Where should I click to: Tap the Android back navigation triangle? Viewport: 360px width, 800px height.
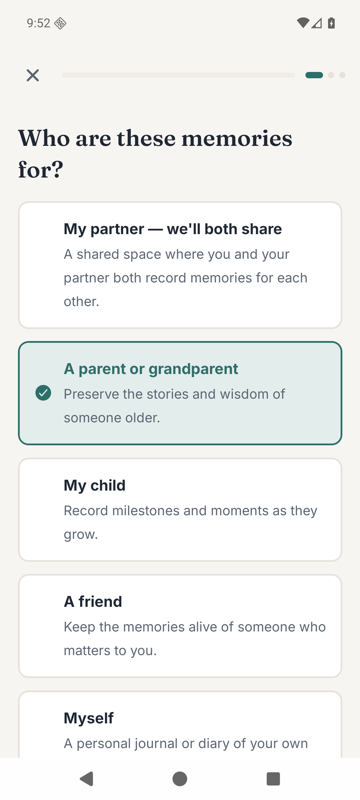click(x=87, y=779)
